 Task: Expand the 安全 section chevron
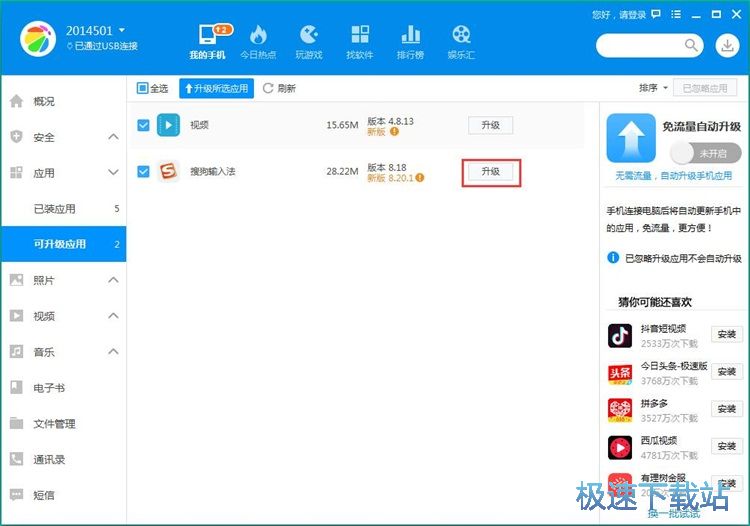[x=113, y=137]
